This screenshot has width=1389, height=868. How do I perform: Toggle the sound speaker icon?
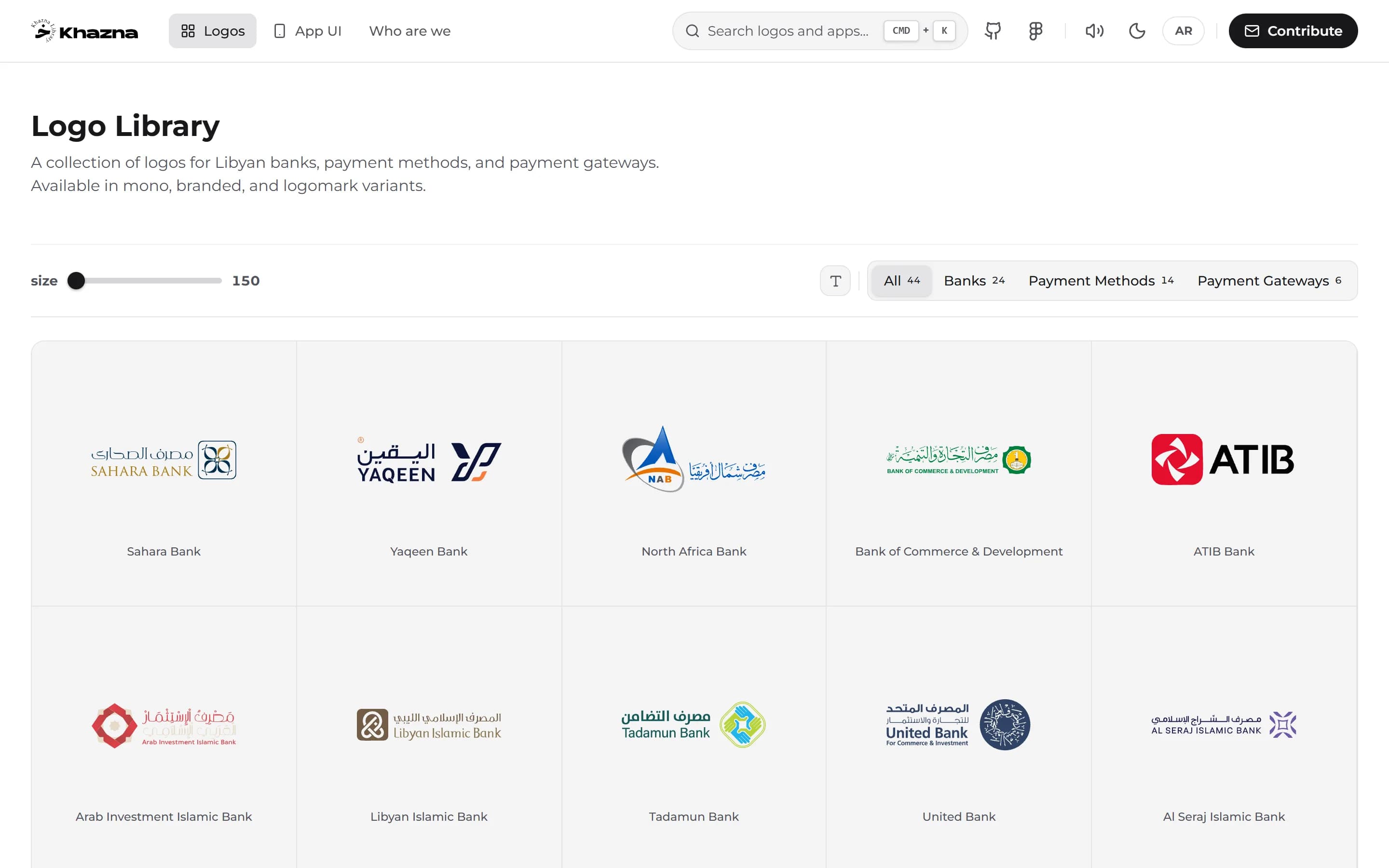(1094, 31)
